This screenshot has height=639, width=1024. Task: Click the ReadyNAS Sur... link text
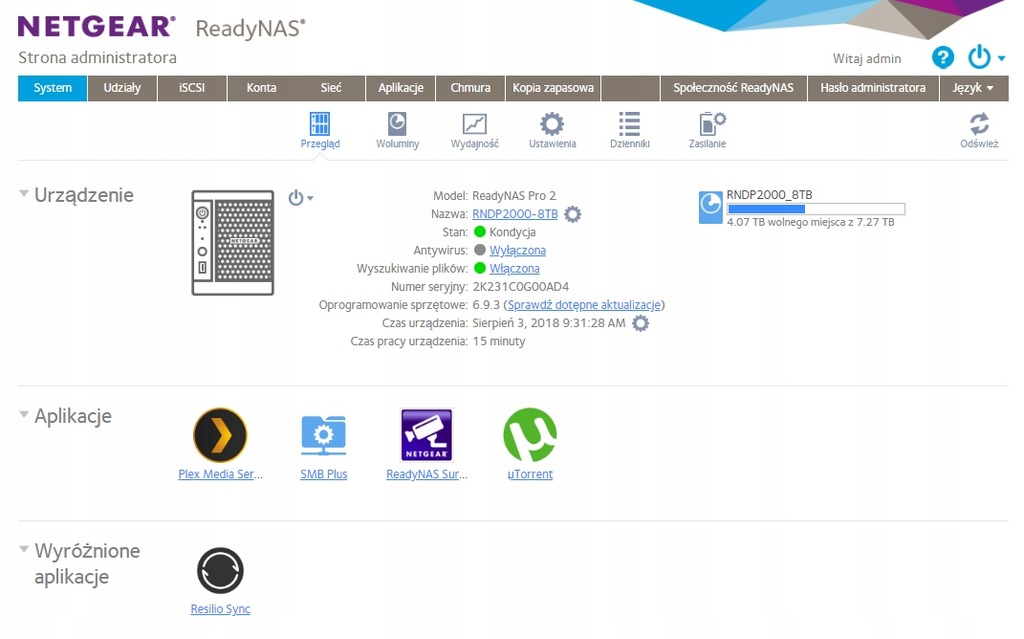coord(426,474)
